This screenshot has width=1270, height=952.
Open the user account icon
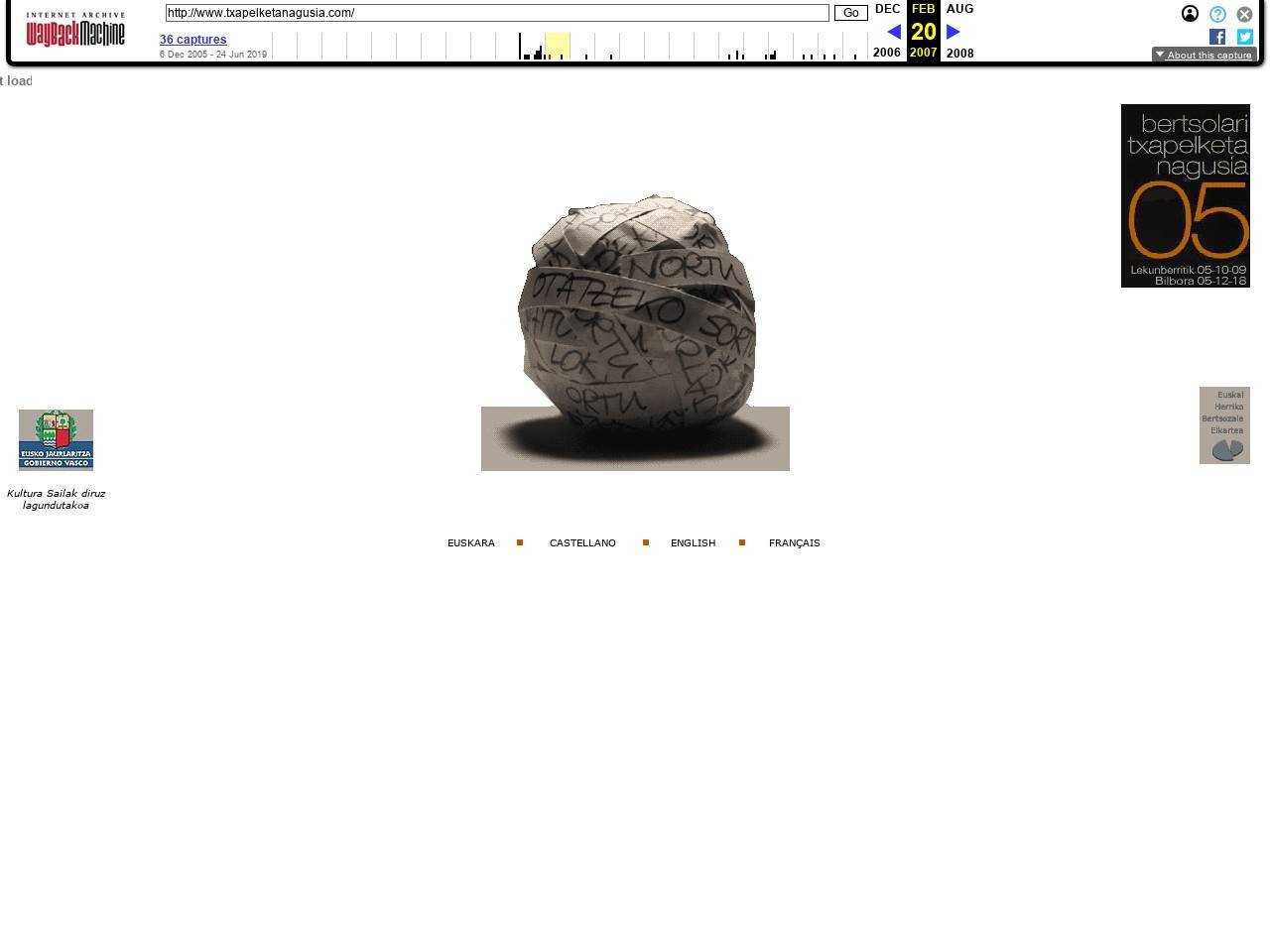point(1190,14)
